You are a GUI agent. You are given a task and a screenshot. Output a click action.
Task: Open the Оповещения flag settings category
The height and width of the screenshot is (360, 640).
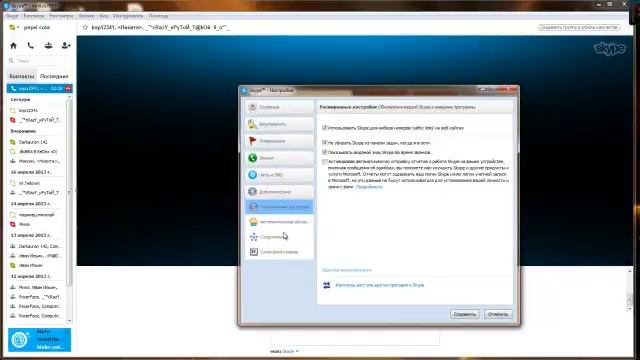(x=280, y=141)
